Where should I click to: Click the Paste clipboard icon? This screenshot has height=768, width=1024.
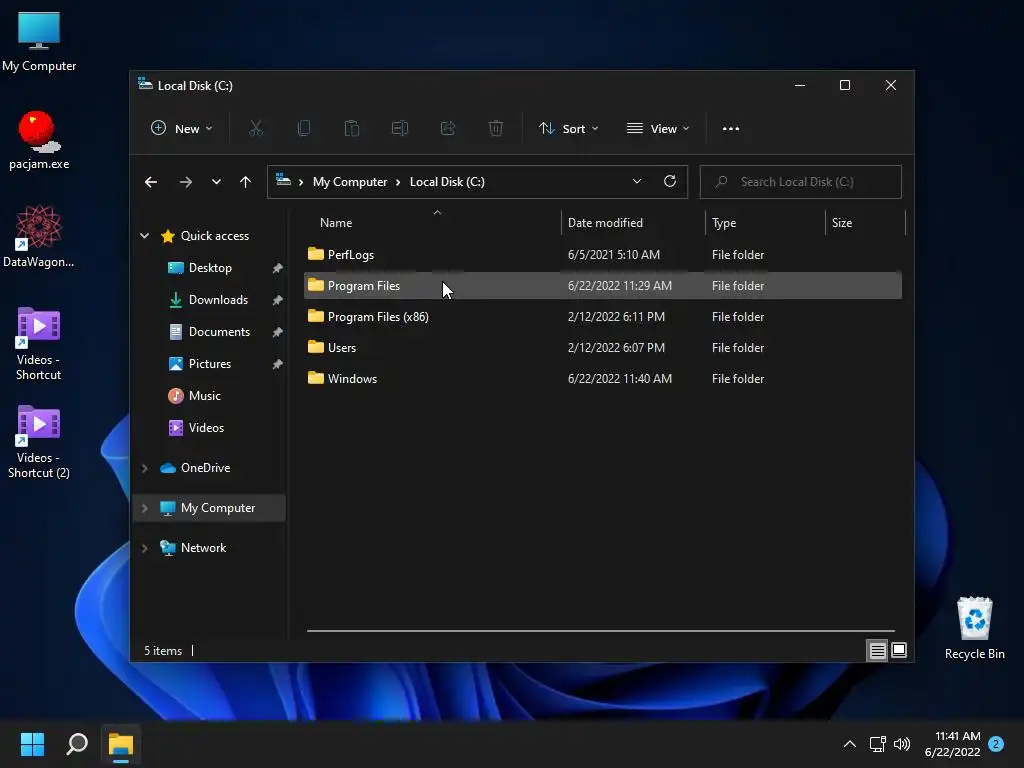coord(351,129)
